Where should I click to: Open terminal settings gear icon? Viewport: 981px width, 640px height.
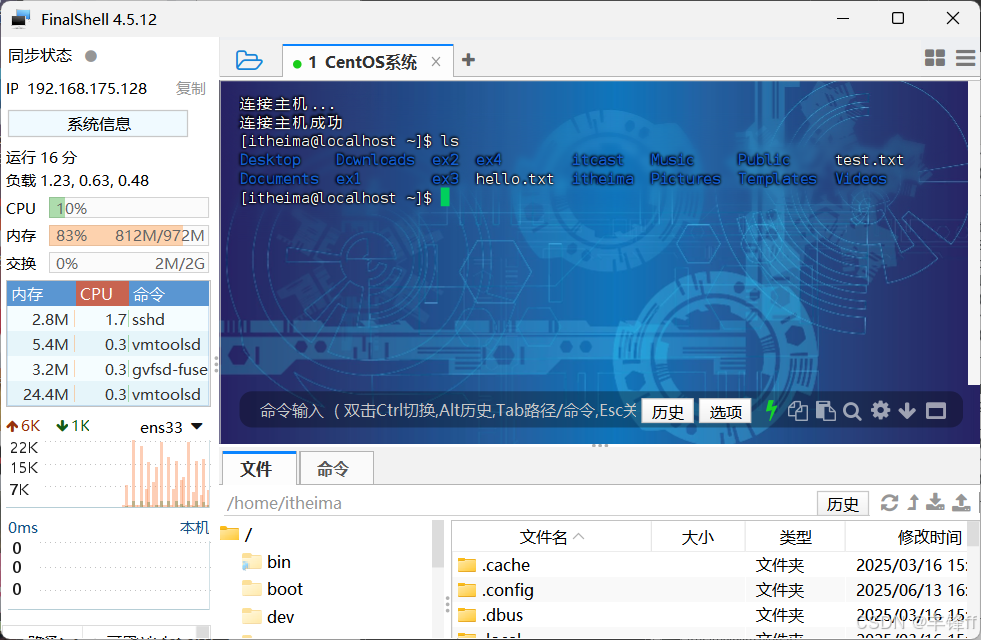880,410
